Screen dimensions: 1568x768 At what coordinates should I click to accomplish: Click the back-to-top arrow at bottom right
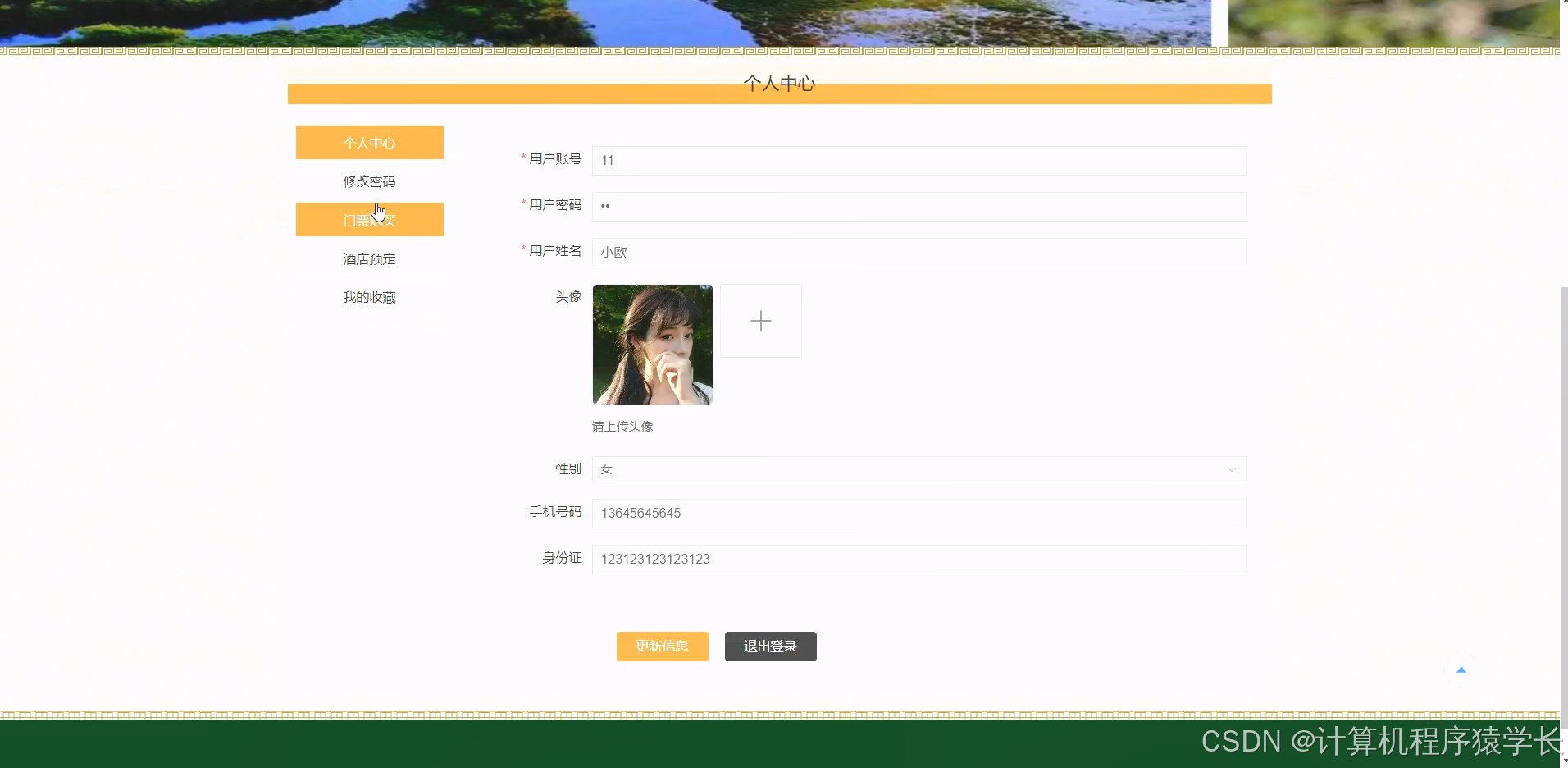(x=1461, y=670)
